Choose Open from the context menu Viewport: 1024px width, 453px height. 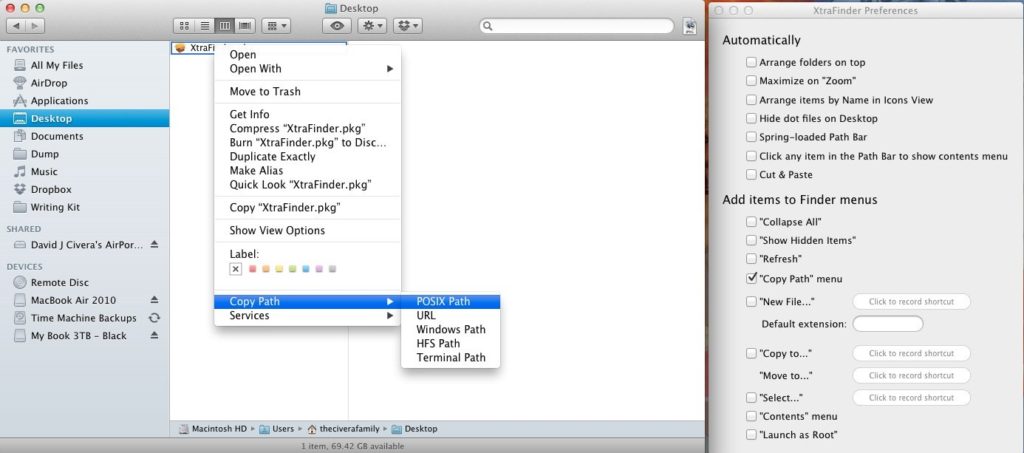[x=307, y=55]
